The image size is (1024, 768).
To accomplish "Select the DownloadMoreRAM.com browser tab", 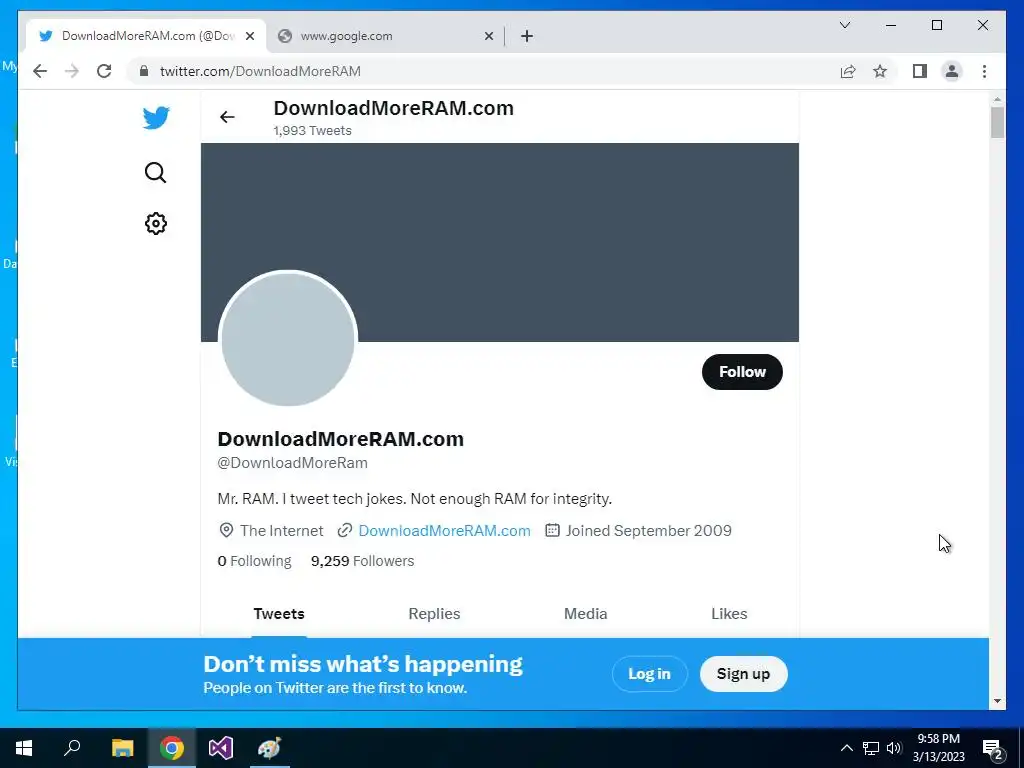I will [146, 36].
